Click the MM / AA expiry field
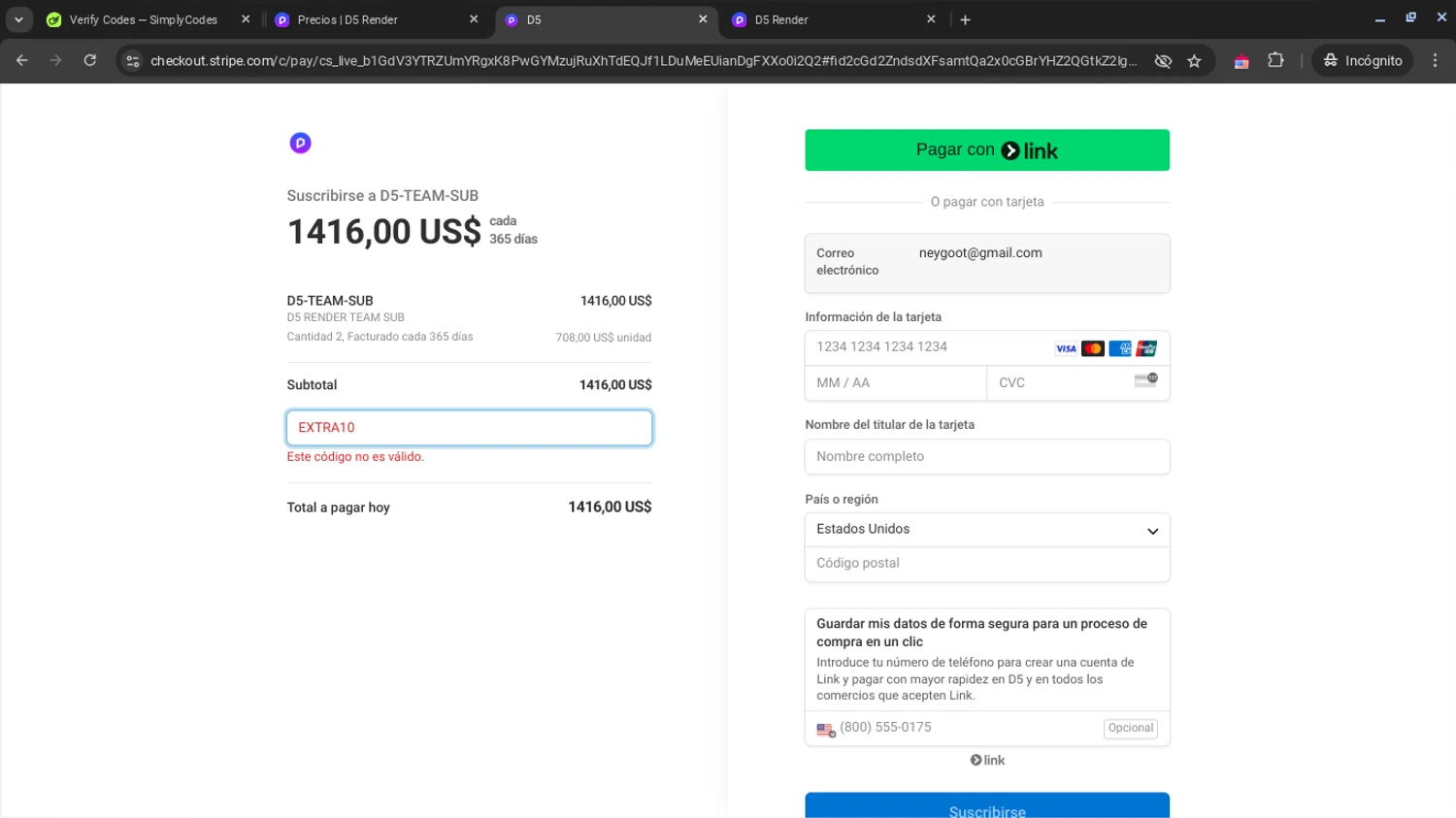The height and width of the screenshot is (818, 1456). (x=895, y=383)
